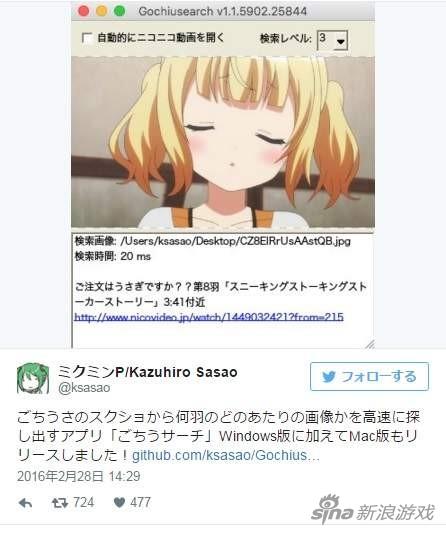Open the github.com/ksasao/Gochius link
This screenshot has height=534, width=446.
click(x=226, y=455)
